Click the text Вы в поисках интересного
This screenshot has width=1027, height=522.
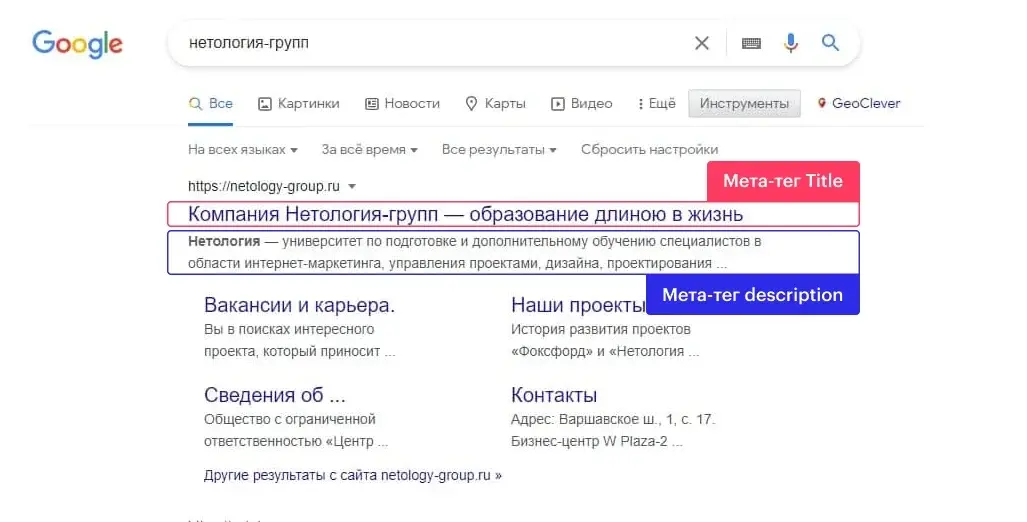click(289, 329)
